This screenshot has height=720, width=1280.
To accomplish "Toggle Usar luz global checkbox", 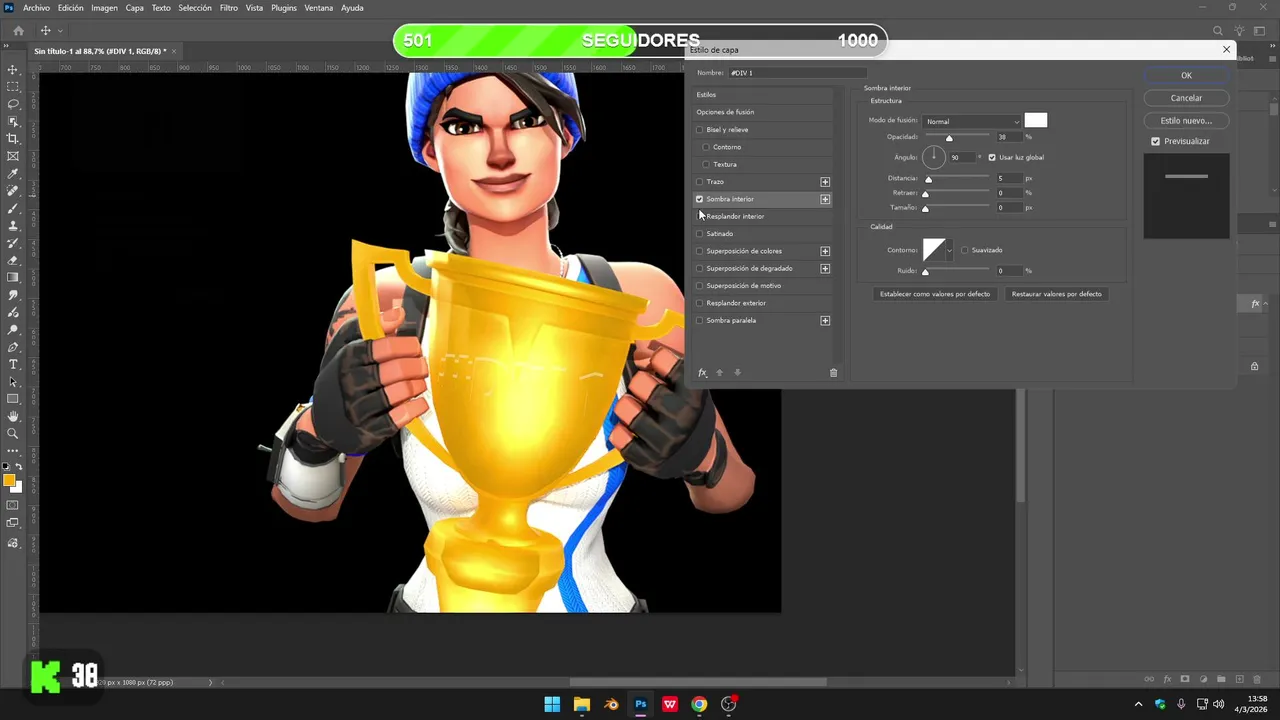I will (992, 157).
